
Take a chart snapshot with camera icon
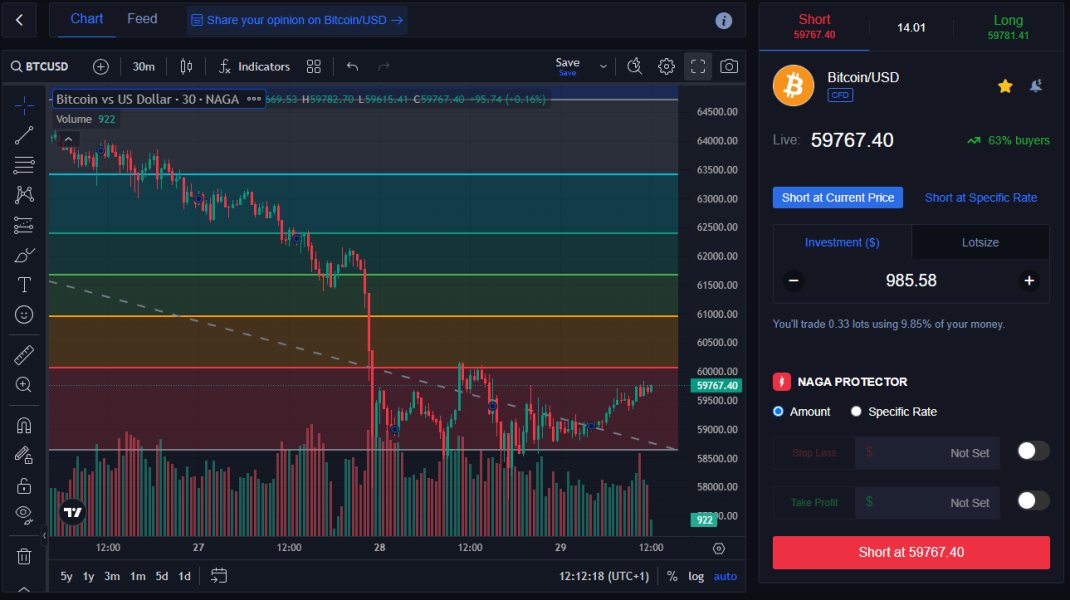tap(729, 67)
